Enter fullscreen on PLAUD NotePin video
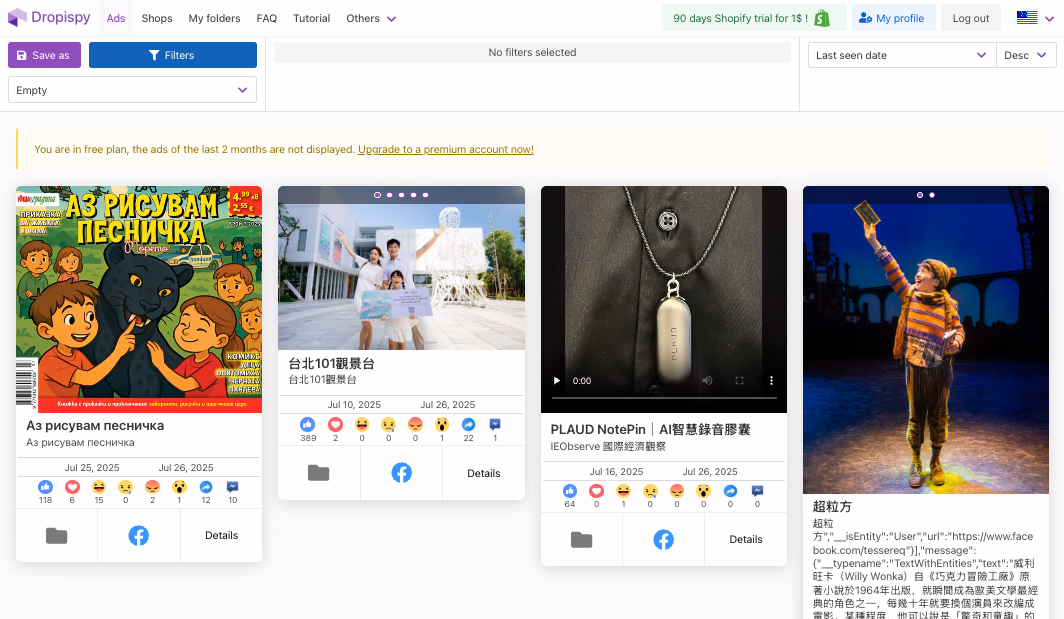The image size is (1064, 619). pyautogui.click(x=740, y=381)
